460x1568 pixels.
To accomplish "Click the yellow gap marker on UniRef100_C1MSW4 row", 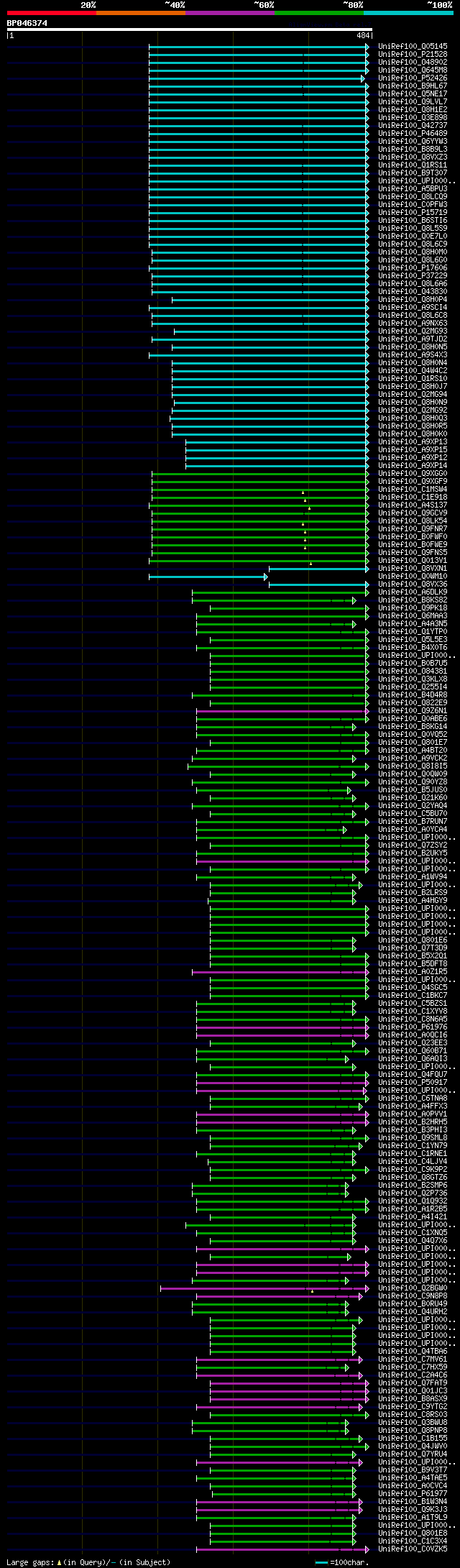I will coord(303,492).
